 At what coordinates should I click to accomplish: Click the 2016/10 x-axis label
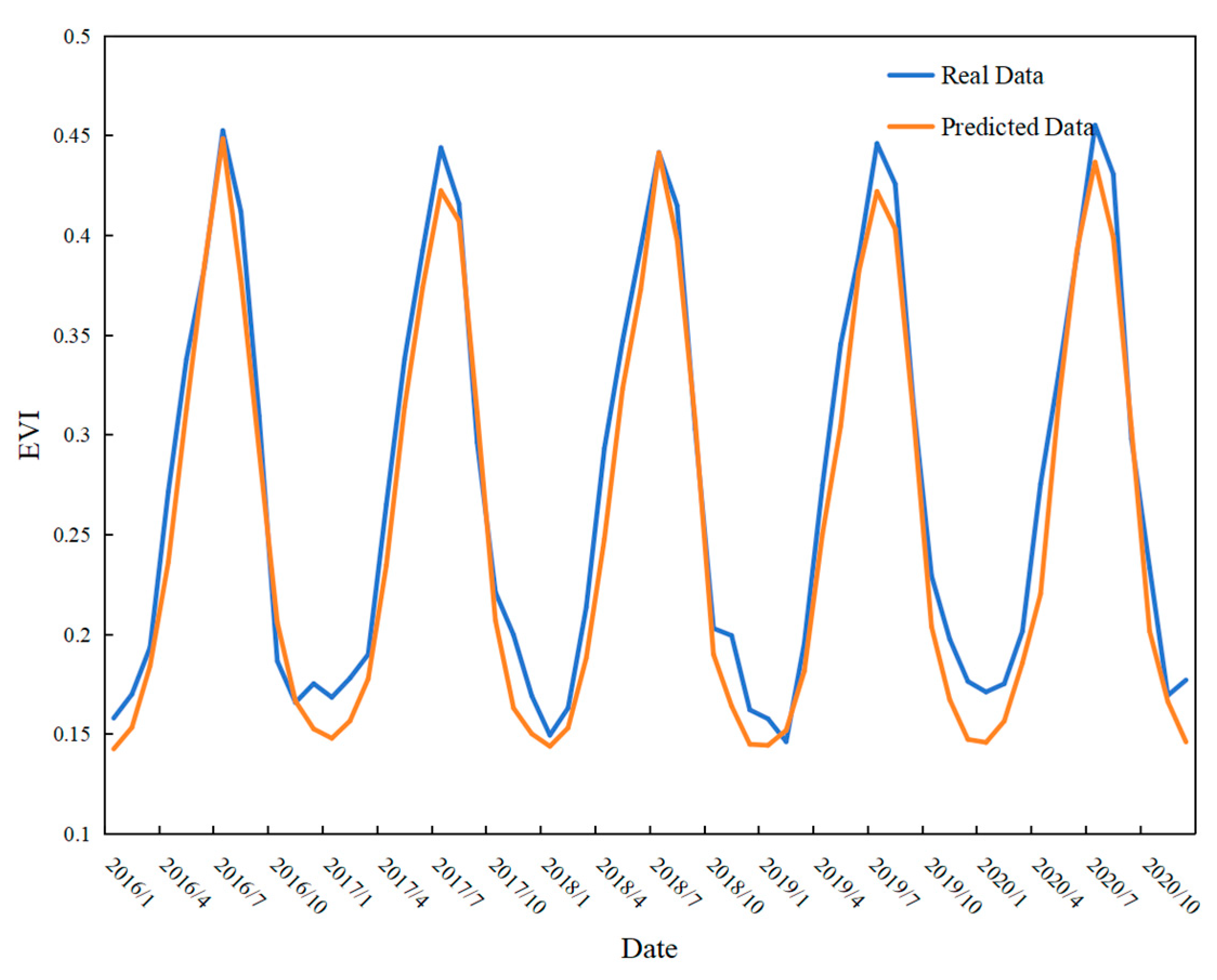(297, 886)
